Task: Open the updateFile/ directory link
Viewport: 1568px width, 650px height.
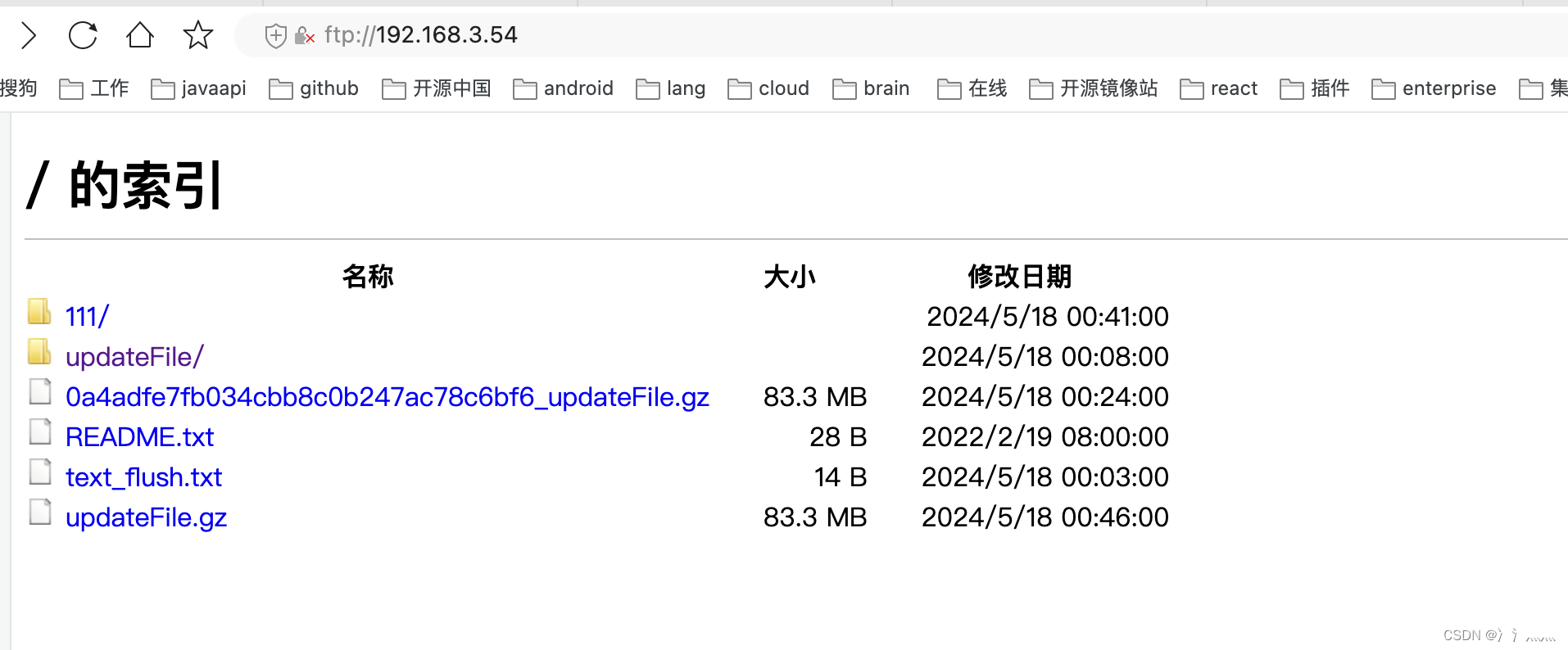Action: pyautogui.click(x=134, y=357)
